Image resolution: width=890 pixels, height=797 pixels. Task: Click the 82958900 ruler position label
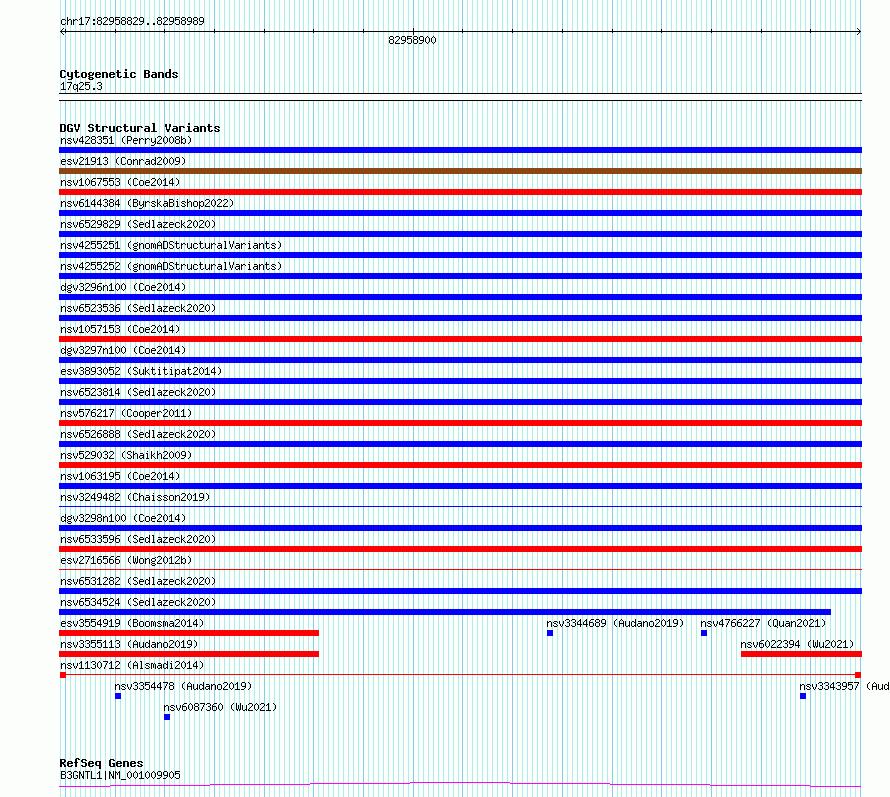click(412, 40)
